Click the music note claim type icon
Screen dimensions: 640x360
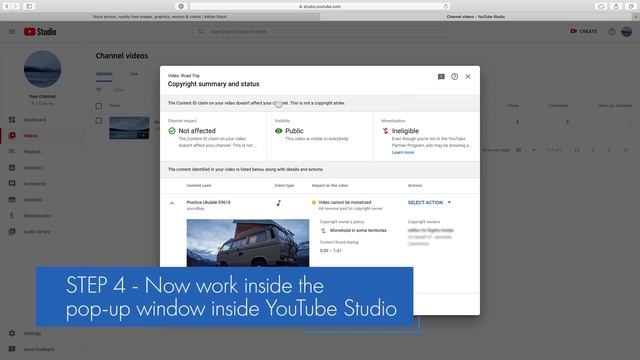(x=279, y=203)
